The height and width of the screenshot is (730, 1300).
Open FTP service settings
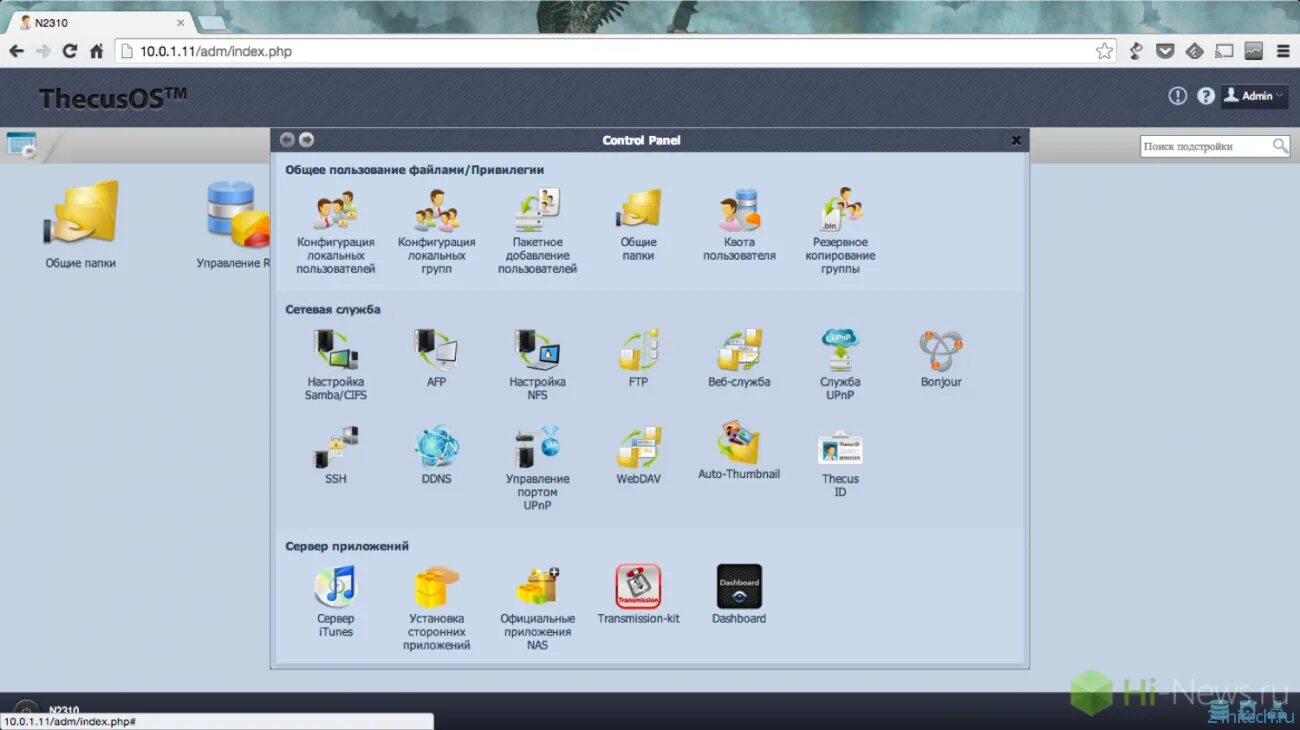coord(638,358)
